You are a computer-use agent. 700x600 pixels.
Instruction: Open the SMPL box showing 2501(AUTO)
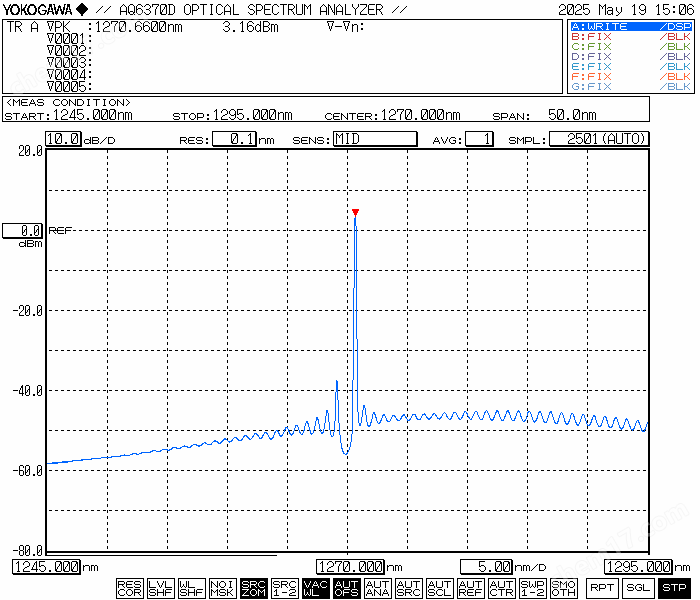pyautogui.click(x=599, y=139)
